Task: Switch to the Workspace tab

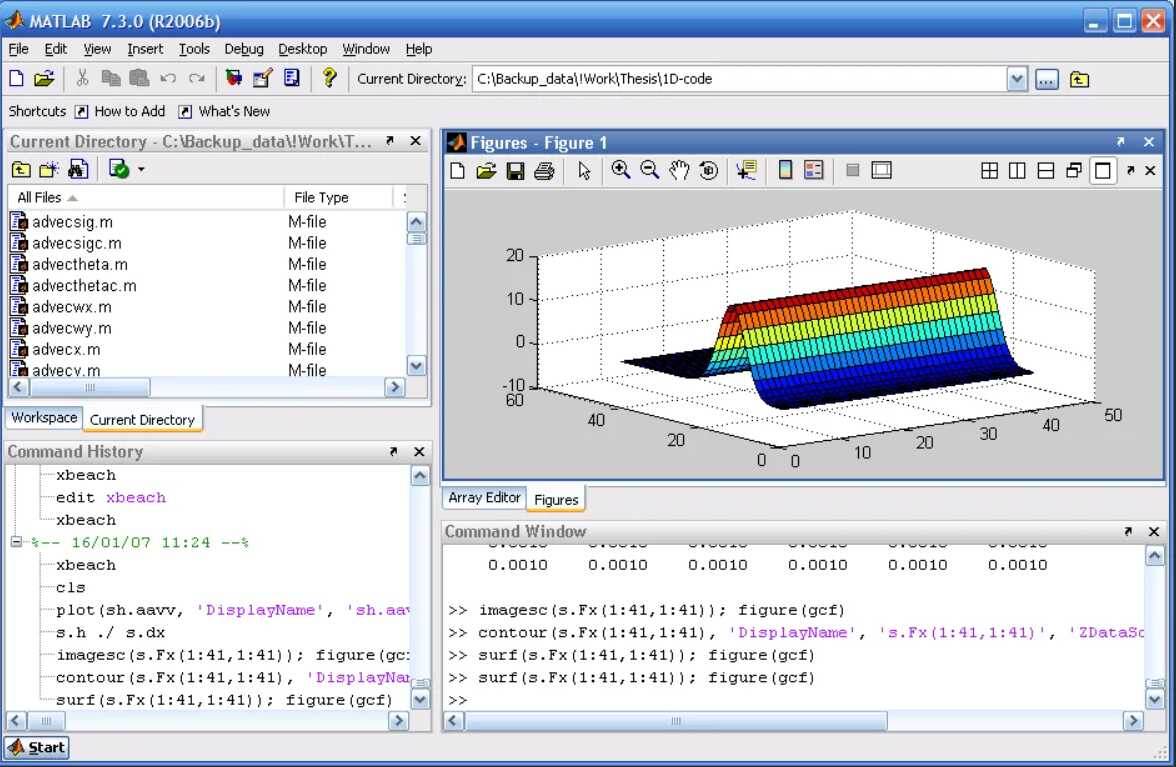Action: (x=44, y=418)
